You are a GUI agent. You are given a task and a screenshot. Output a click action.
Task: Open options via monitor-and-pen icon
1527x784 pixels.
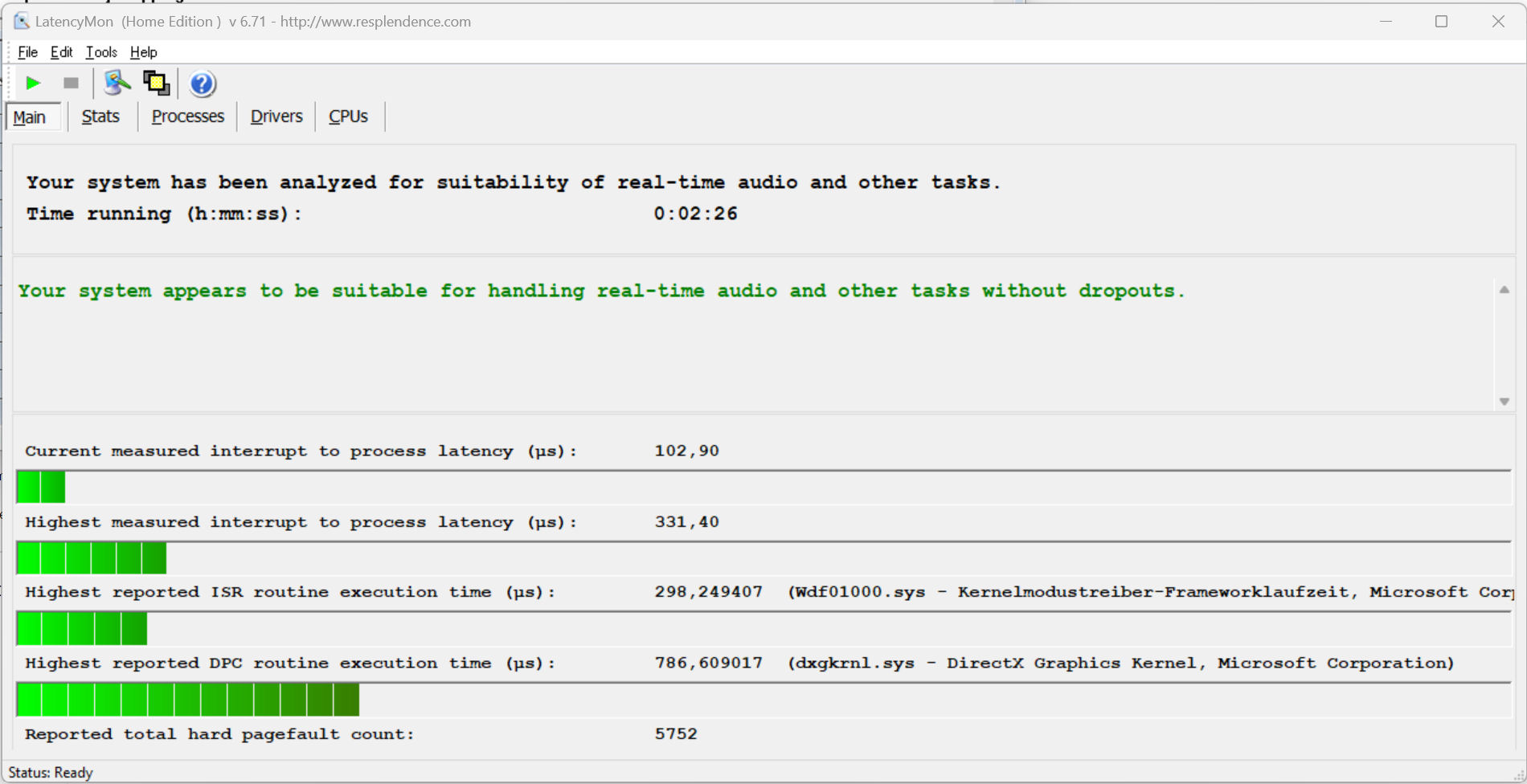pyautogui.click(x=117, y=83)
